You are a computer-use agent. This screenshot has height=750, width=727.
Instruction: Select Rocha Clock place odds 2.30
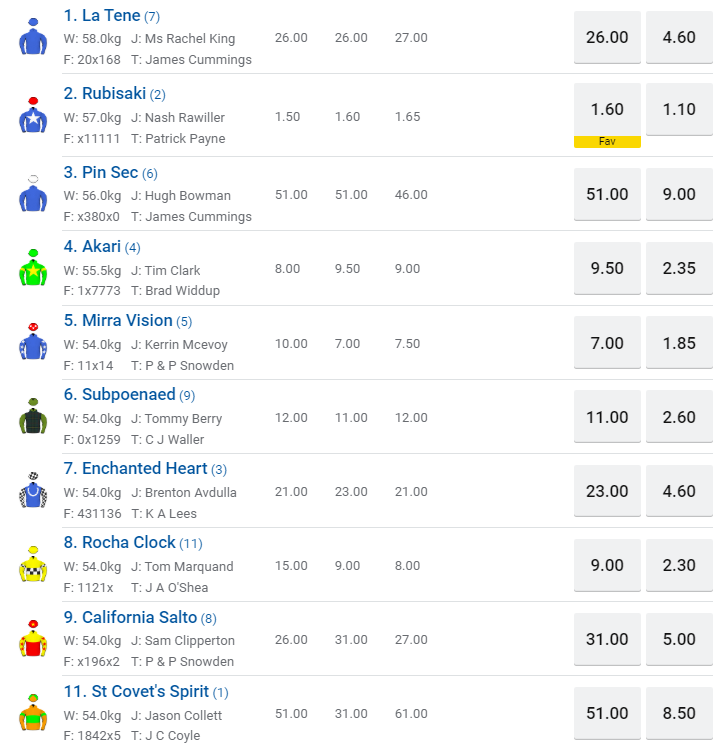point(679,565)
